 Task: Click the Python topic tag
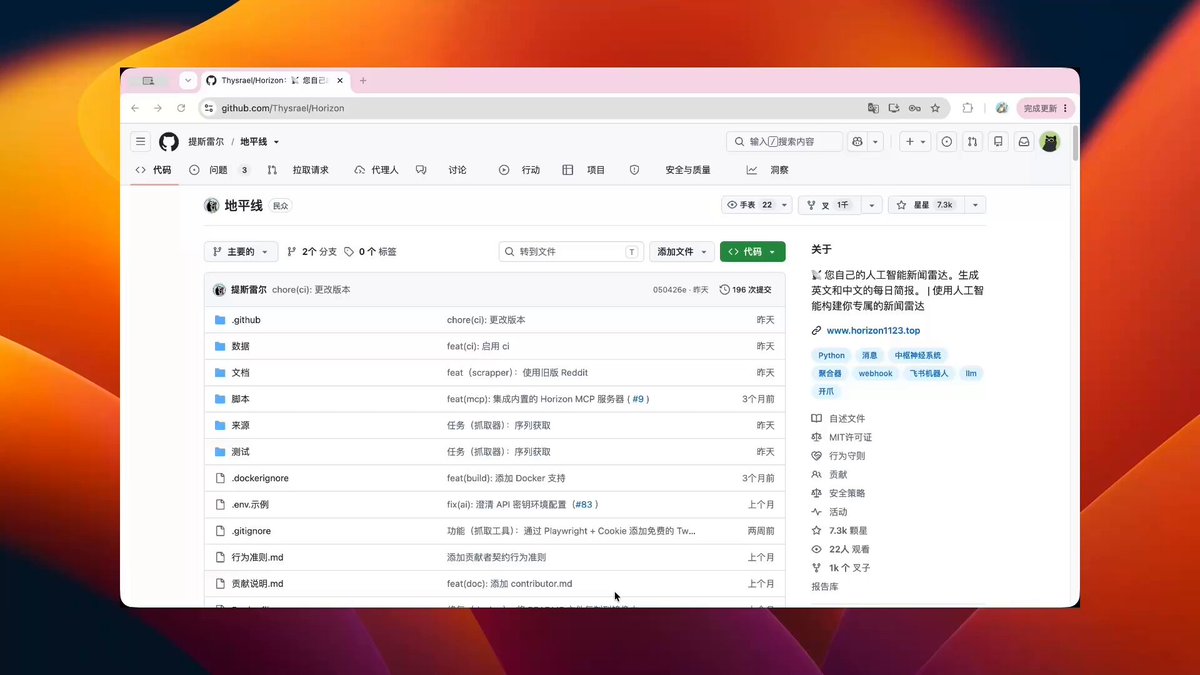coord(831,355)
